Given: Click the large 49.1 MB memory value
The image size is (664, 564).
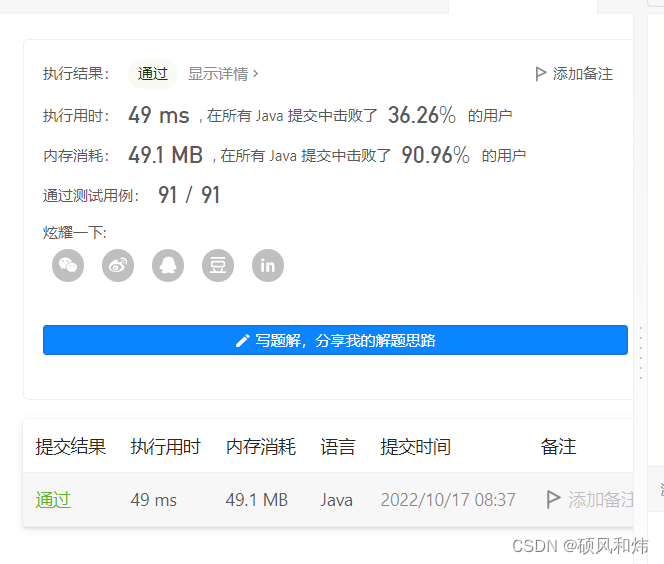Looking at the screenshot, I should 166,155.
